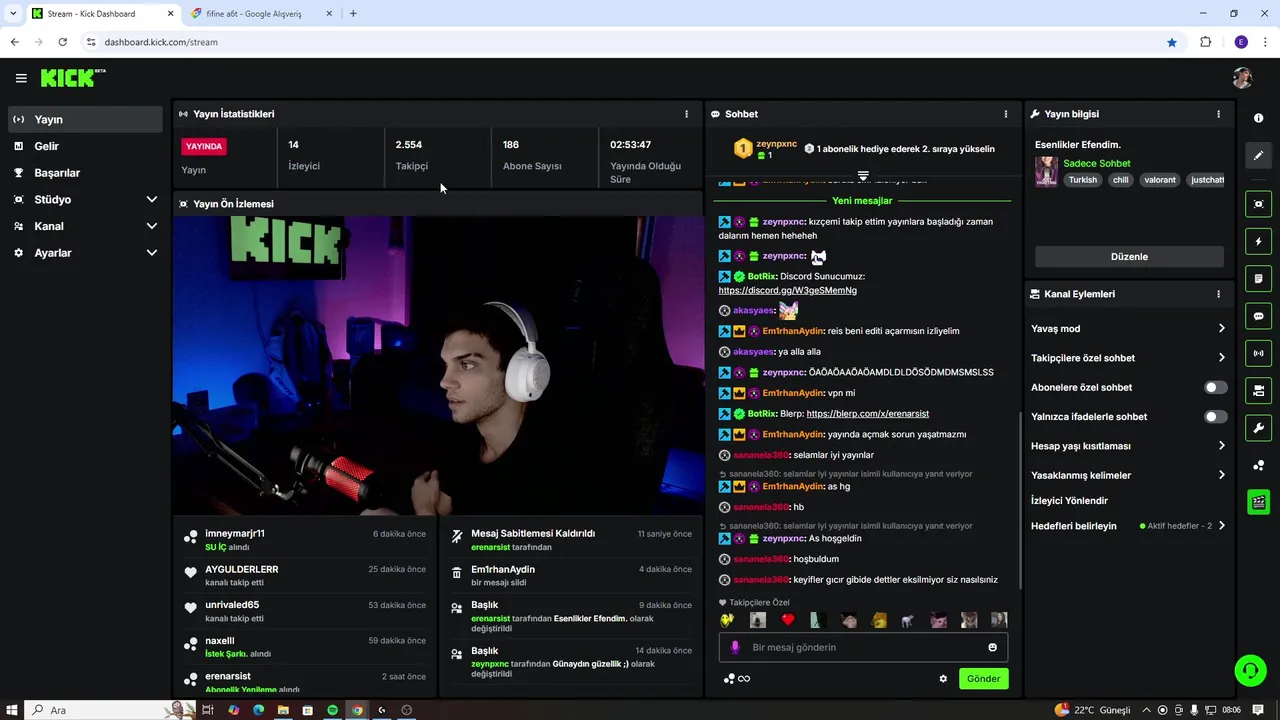Open the profile avatar menu

click(1242, 78)
